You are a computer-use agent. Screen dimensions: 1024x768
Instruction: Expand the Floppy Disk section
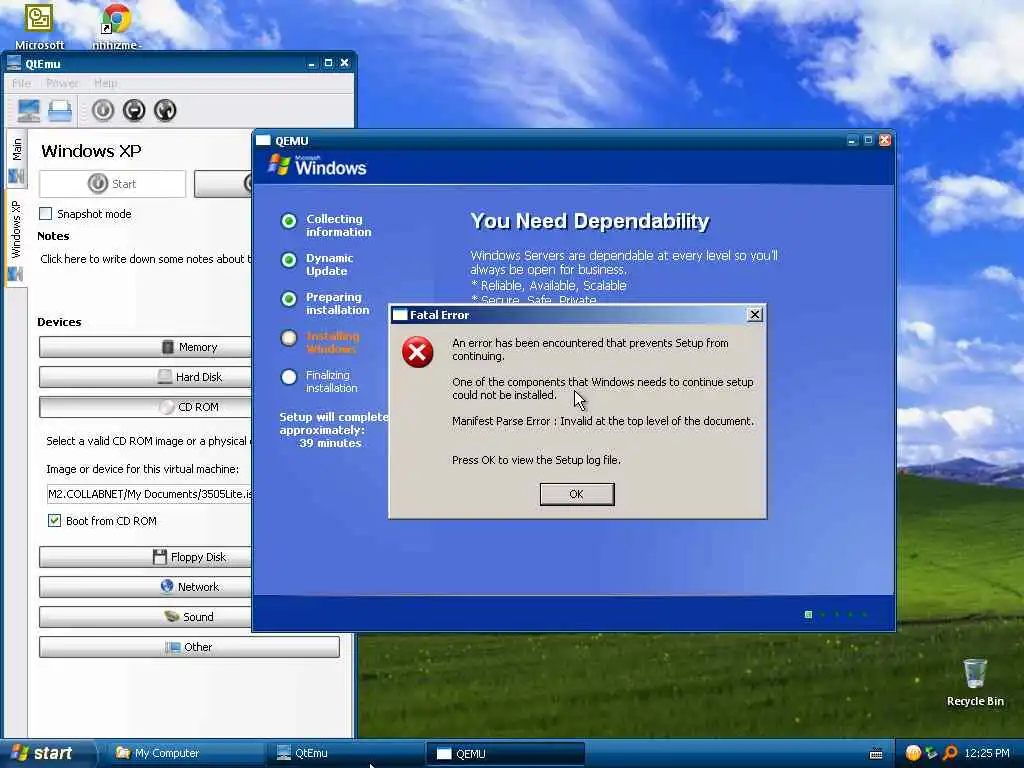click(145, 557)
